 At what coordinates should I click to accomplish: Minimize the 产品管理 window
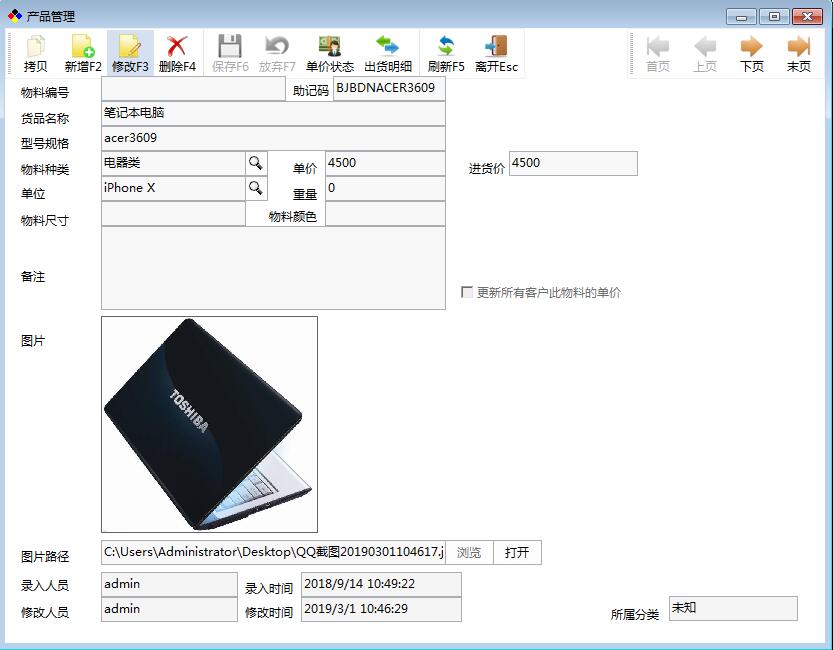pyautogui.click(x=742, y=17)
